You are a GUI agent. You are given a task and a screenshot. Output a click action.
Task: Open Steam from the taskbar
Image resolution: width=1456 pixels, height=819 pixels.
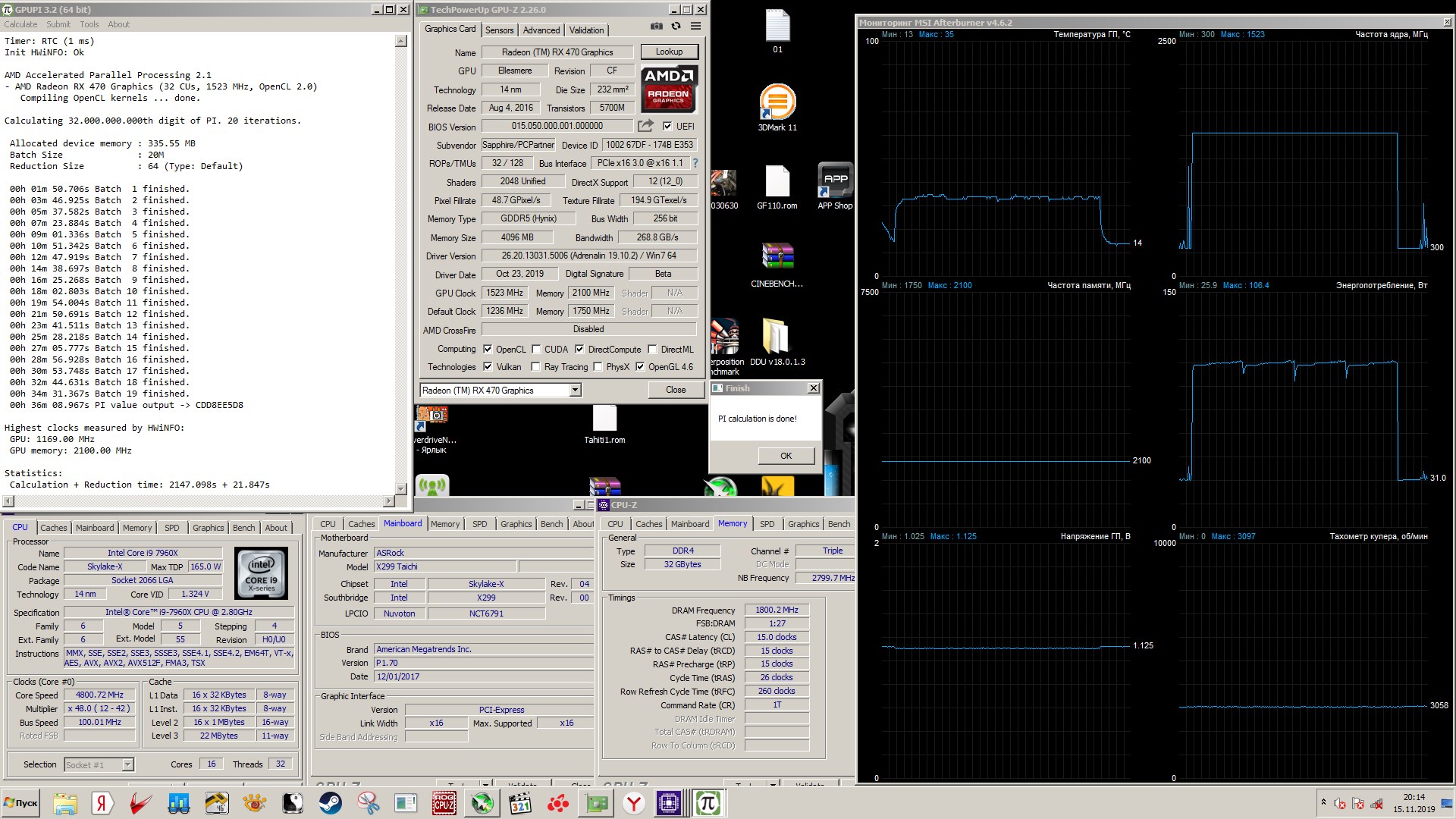[330, 803]
